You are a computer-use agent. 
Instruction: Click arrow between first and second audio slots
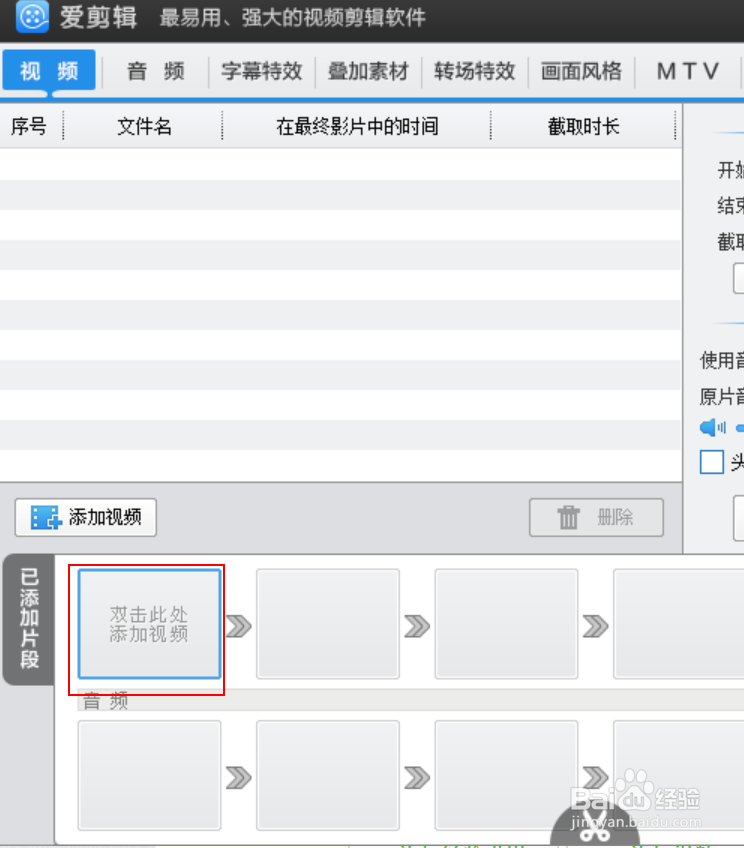point(238,778)
